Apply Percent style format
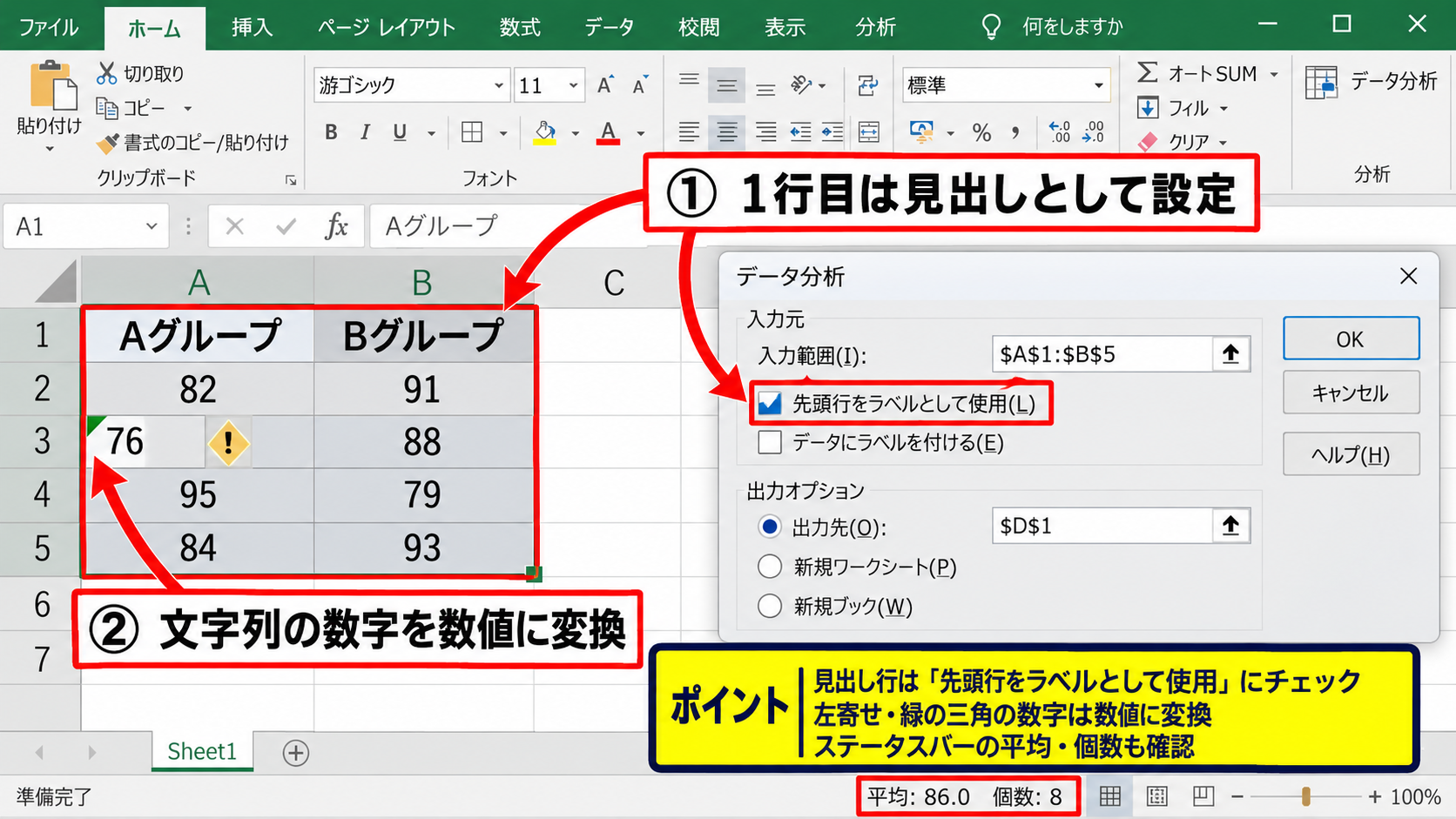The height and width of the screenshot is (819, 1456). click(982, 132)
